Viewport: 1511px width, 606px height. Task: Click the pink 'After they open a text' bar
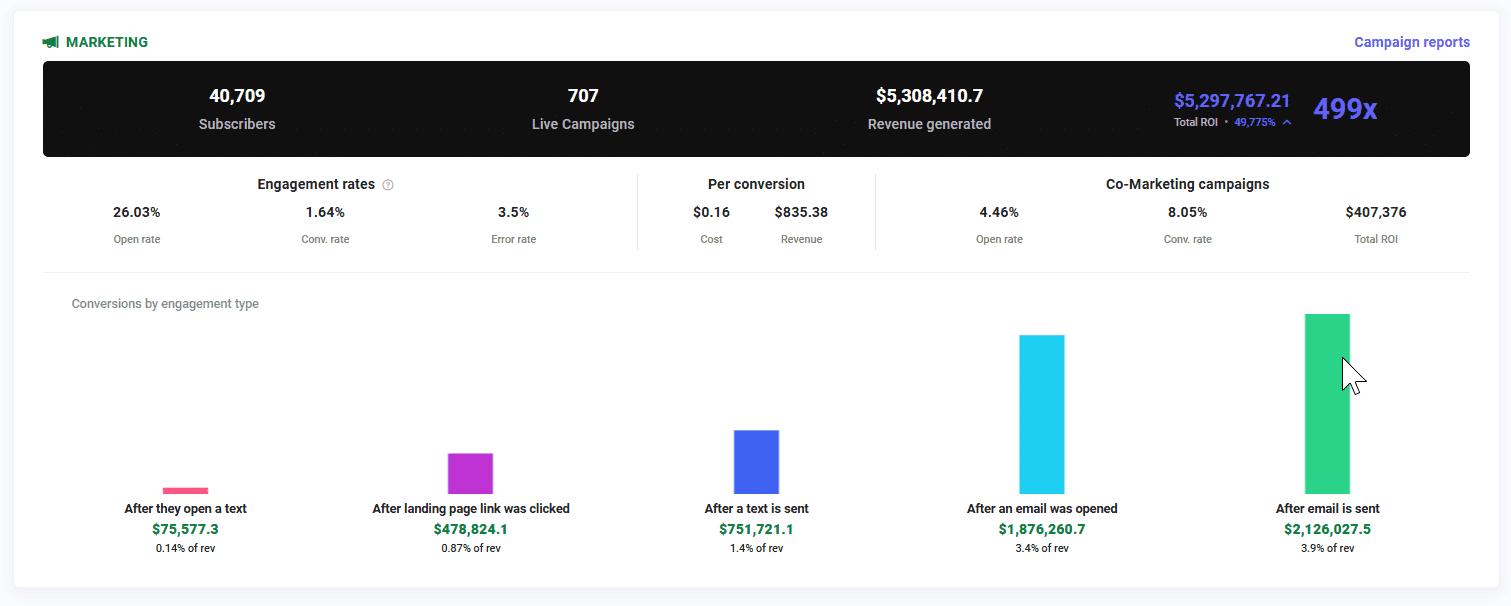point(186,490)
